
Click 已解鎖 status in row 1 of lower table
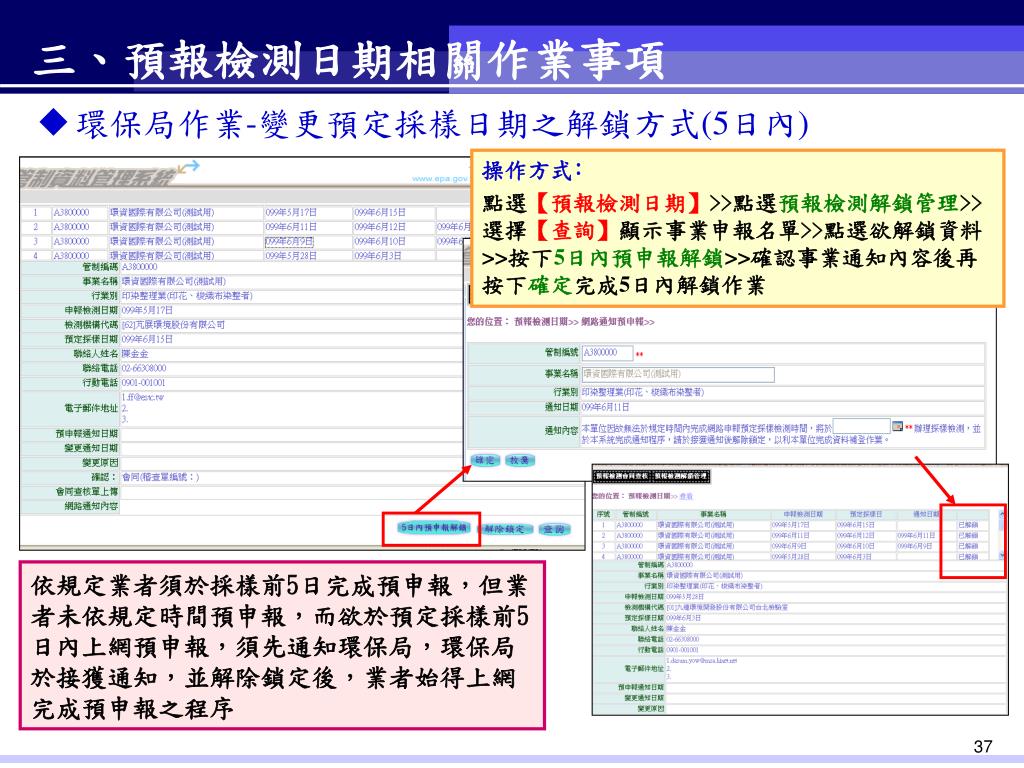968,525
